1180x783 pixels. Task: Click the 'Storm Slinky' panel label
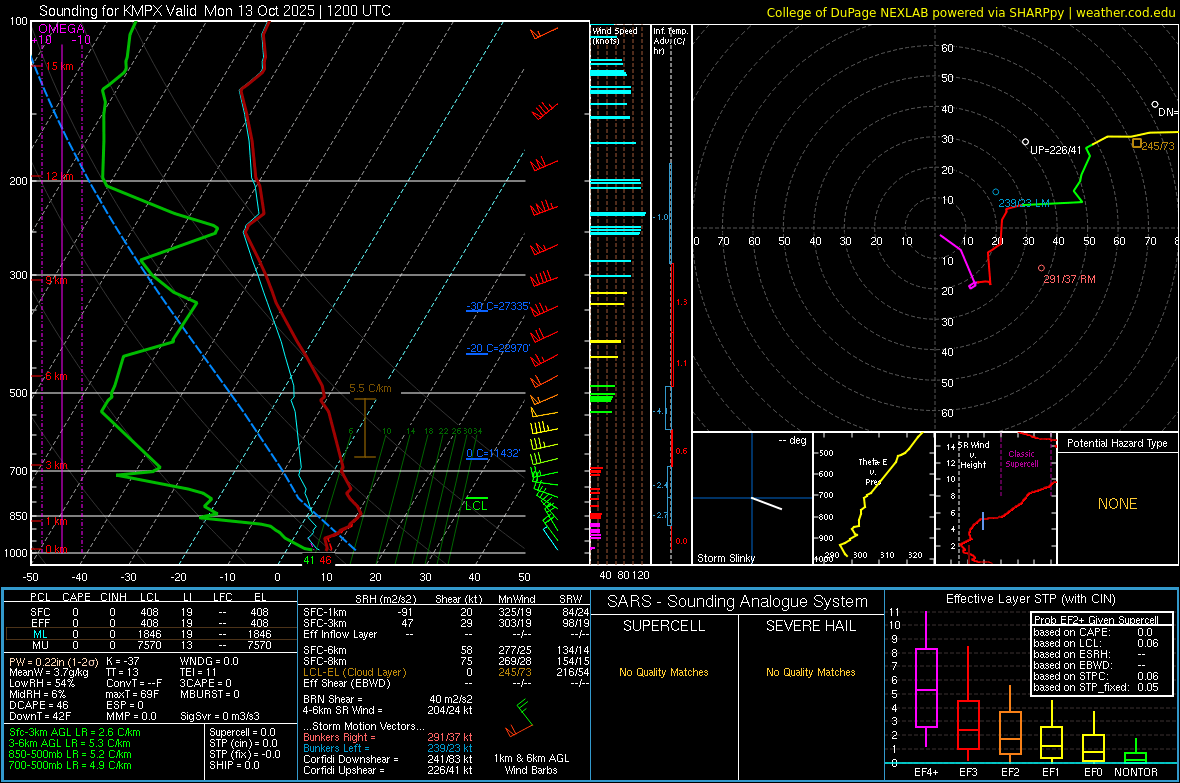coord(725,558)
